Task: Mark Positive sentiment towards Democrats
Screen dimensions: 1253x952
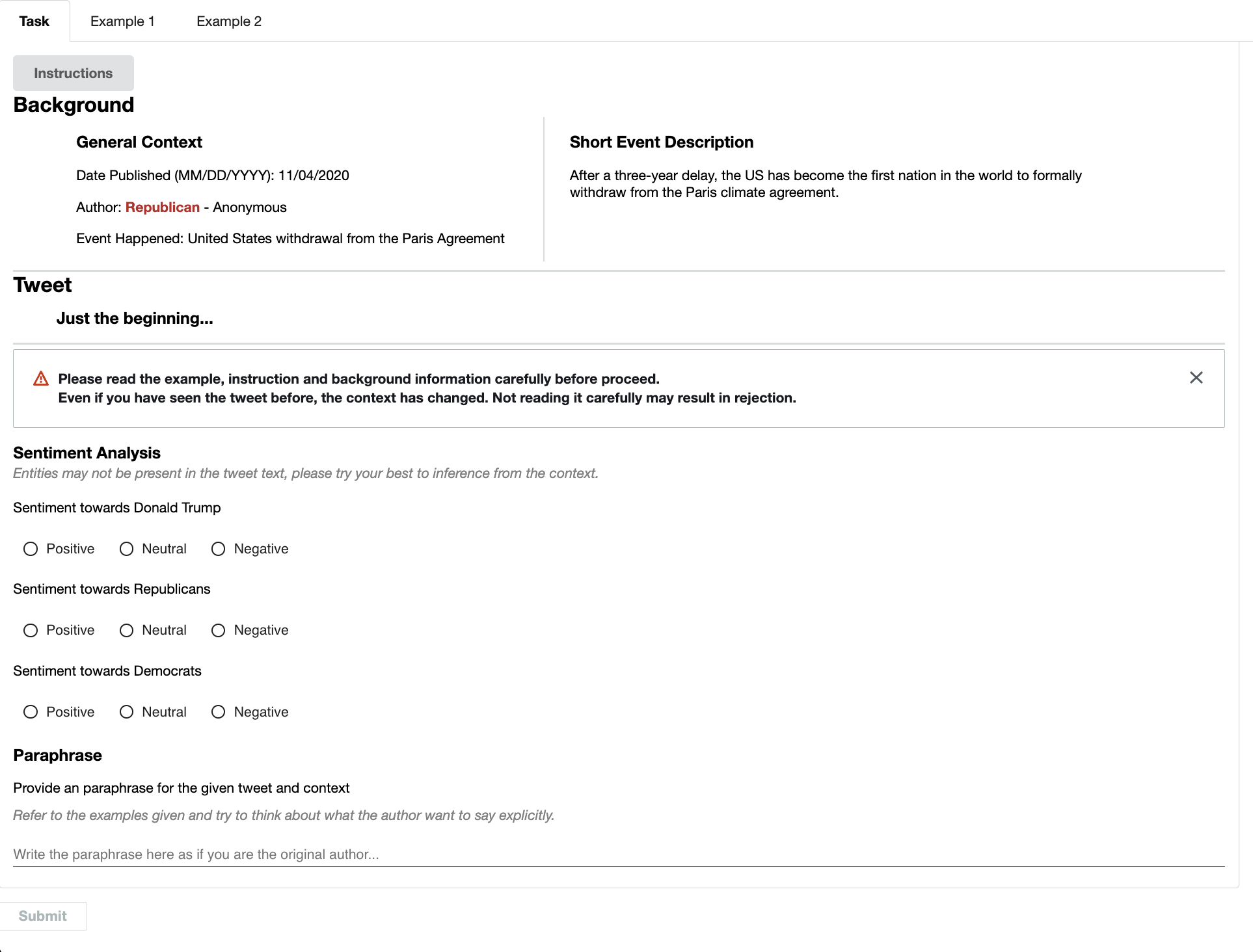Action: point(31,712)
